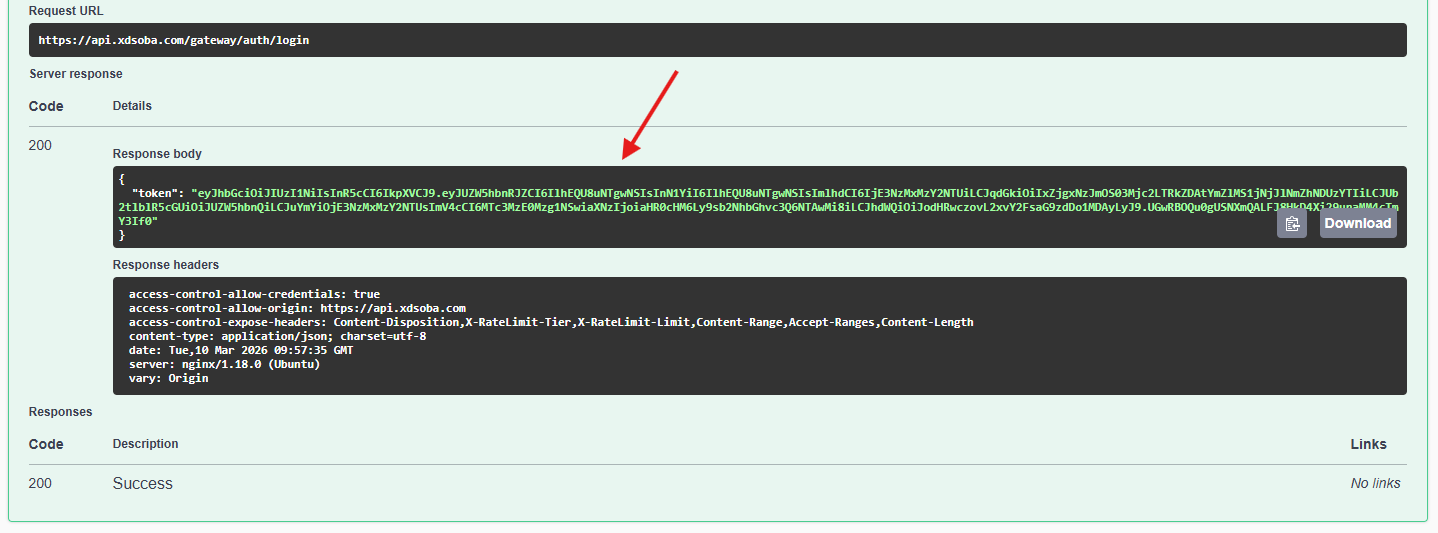Screen dimensions: 1438x533
Task: Click the access-control-expose-headers line
Action: [550, 323]
